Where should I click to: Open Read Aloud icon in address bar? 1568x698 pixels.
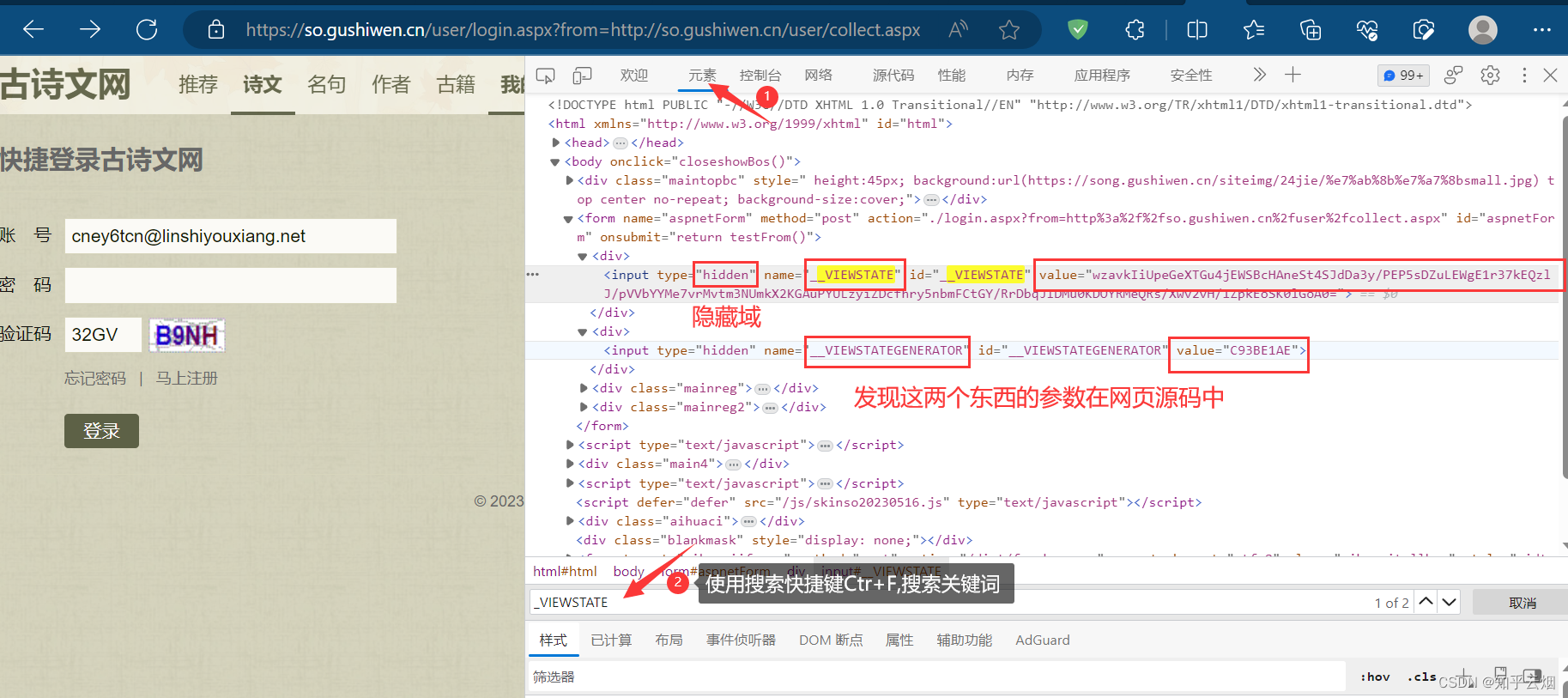[x=959, y=30]
